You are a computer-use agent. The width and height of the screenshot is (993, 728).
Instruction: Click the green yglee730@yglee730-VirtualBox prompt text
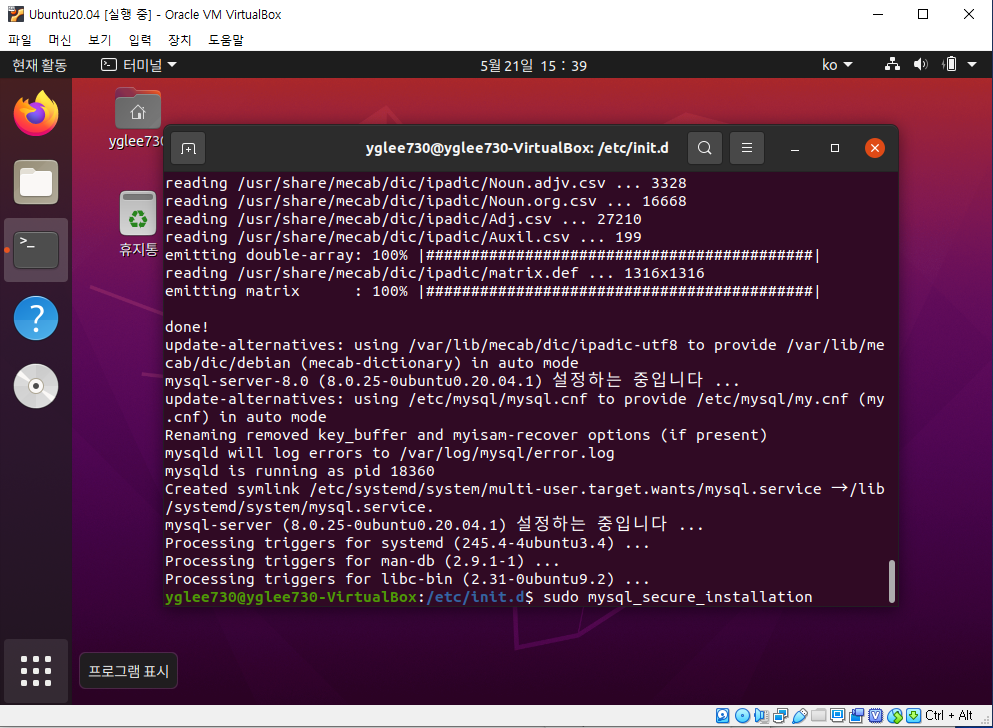tap(291, 597)
